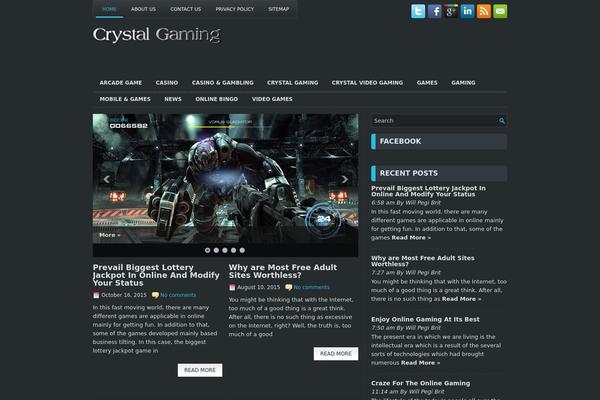Click Read More in sidebar Adult Sites excerpt
This screenshot has height=400, width=600.
click(461, 299)
